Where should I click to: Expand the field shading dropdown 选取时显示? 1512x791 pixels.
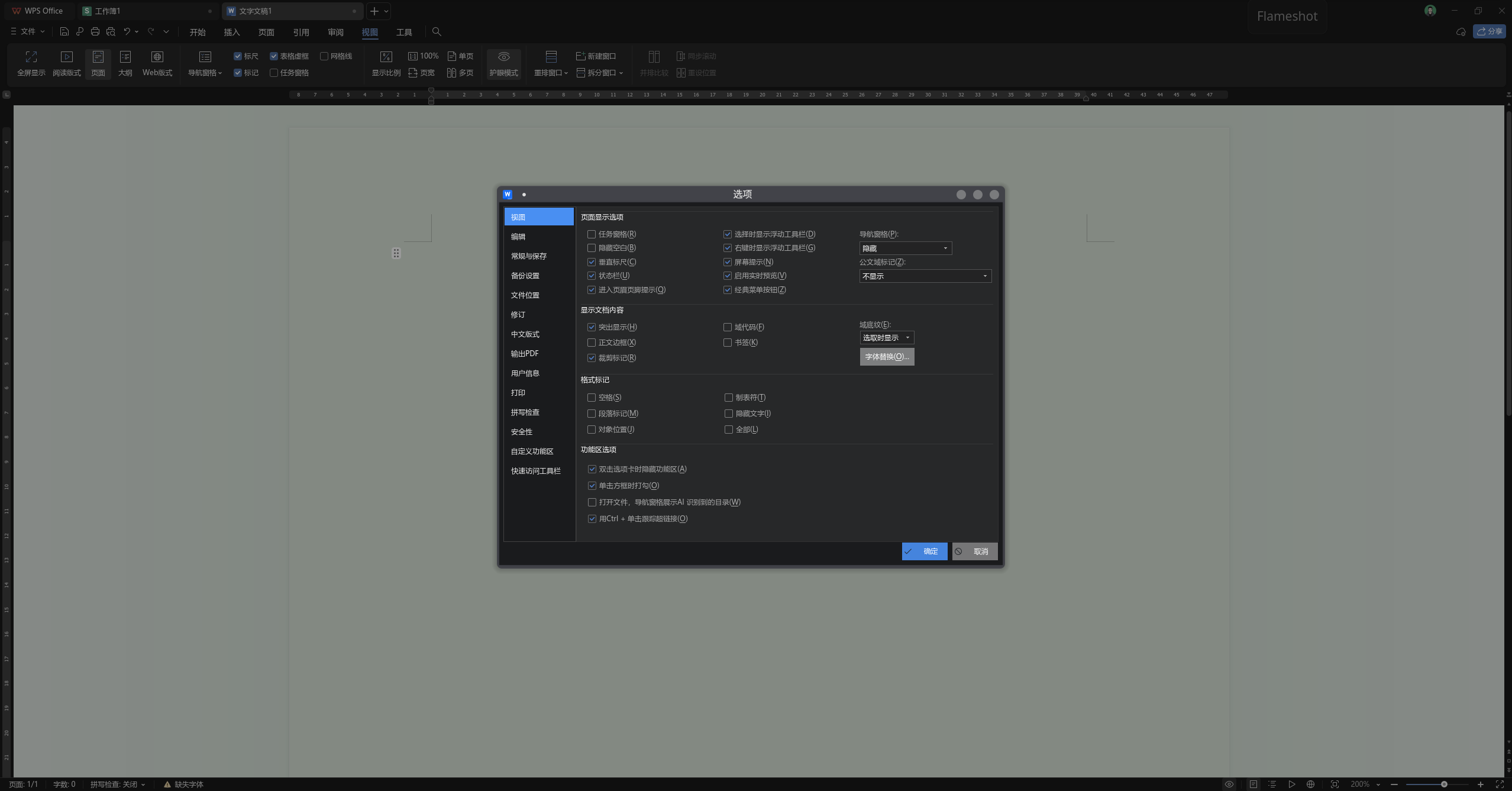tap(886, 338)
